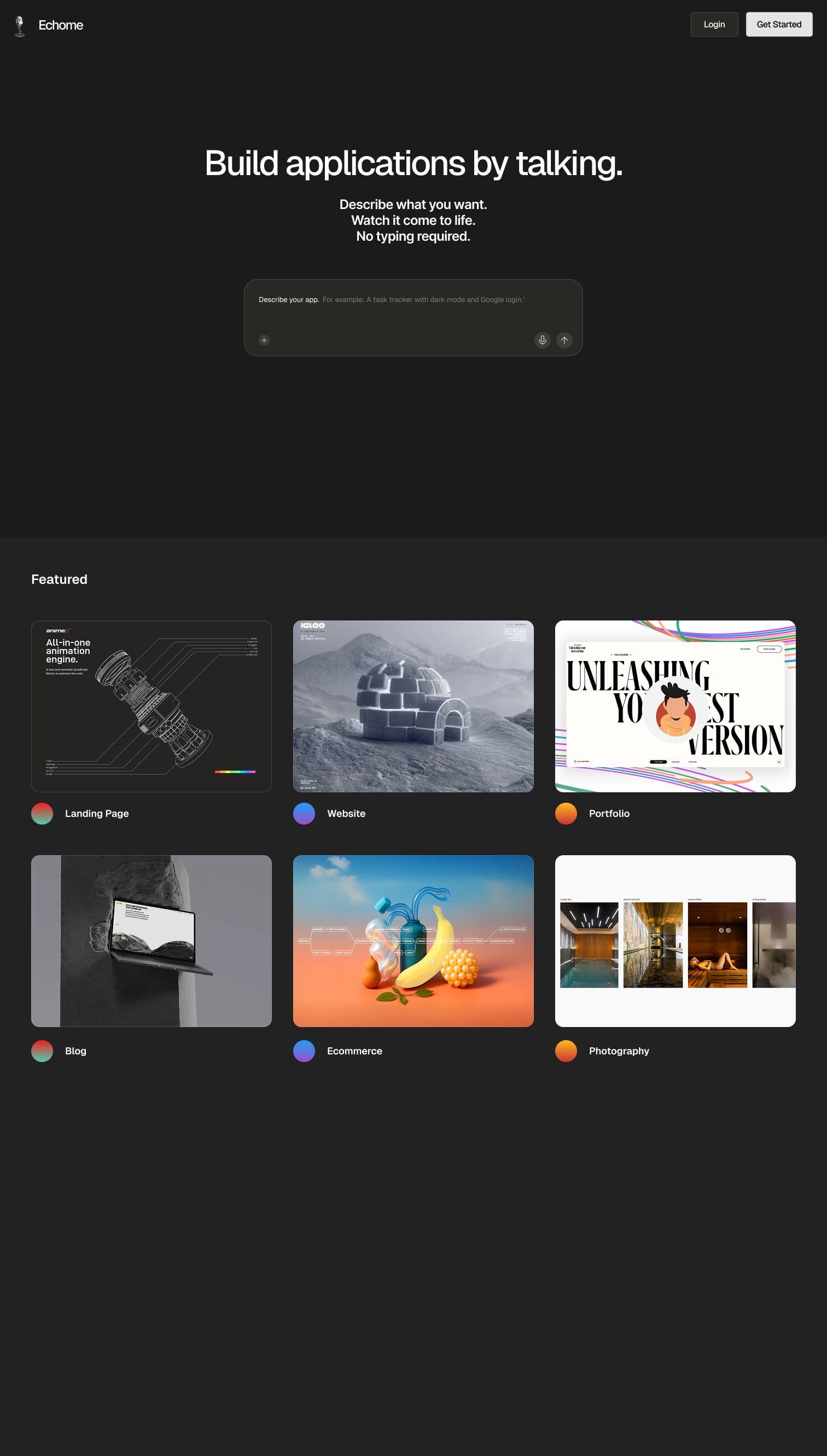The image size is (827, 1456).
Task: Open the Landing Page animation engine thumbnail
Action: click(x=151, y=706)
